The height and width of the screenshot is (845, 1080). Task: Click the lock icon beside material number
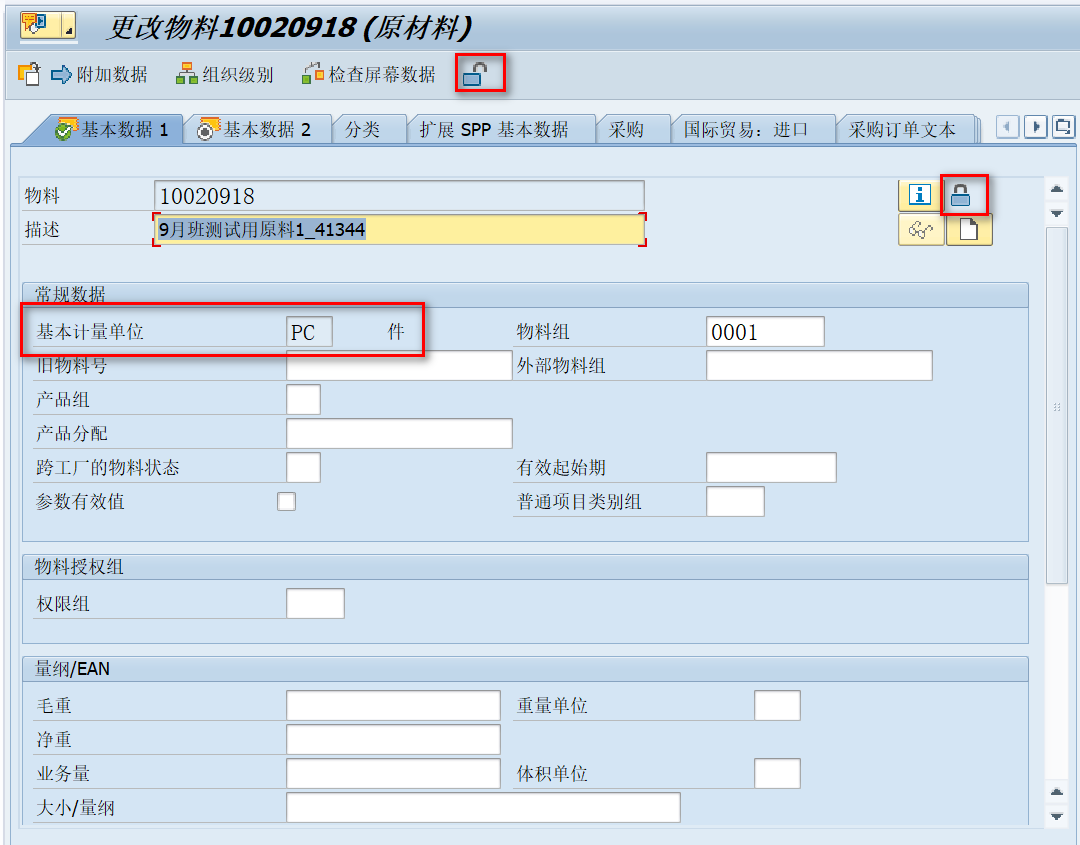pos(960,196)
